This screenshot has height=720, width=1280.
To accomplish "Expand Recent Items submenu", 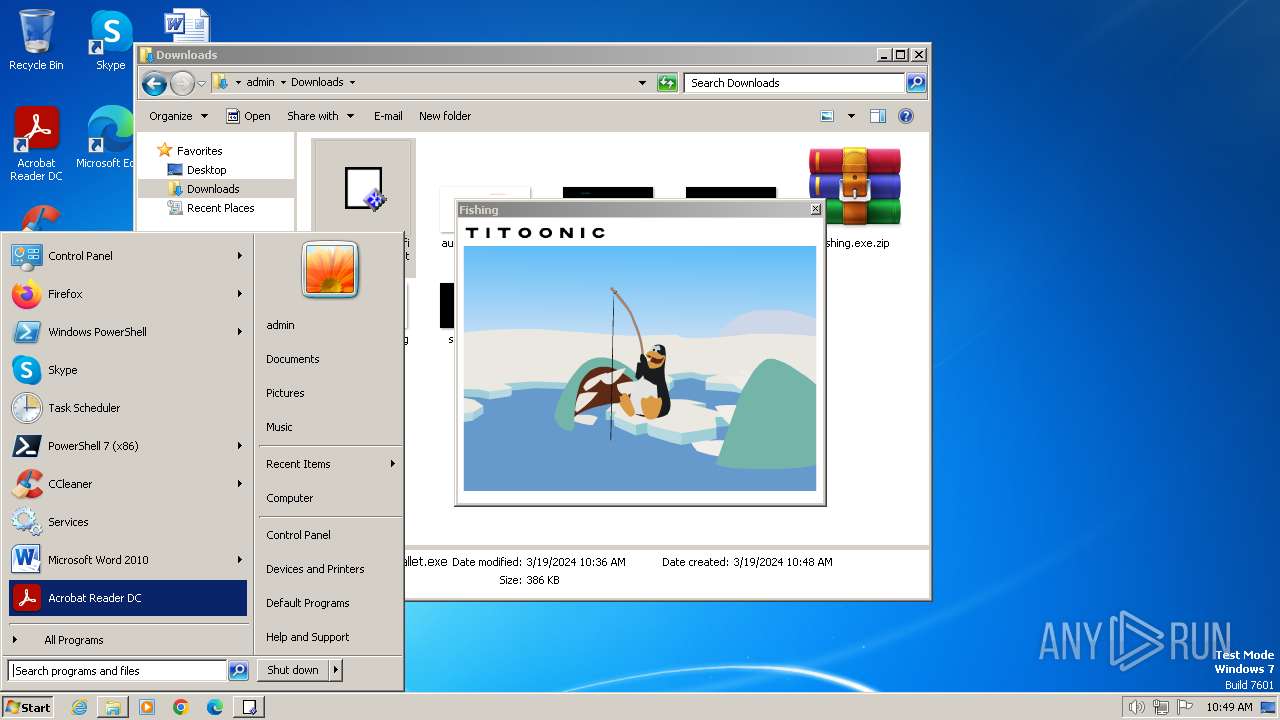I will point(330,464).
